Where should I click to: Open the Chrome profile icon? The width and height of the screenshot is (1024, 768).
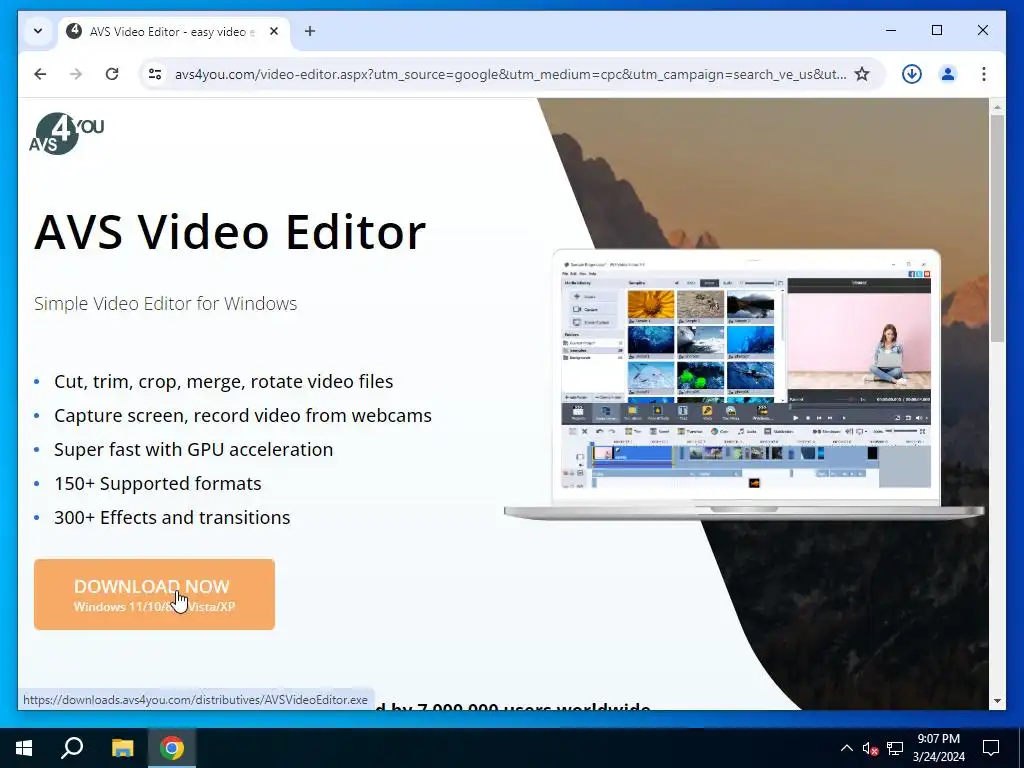click(948, 74)
